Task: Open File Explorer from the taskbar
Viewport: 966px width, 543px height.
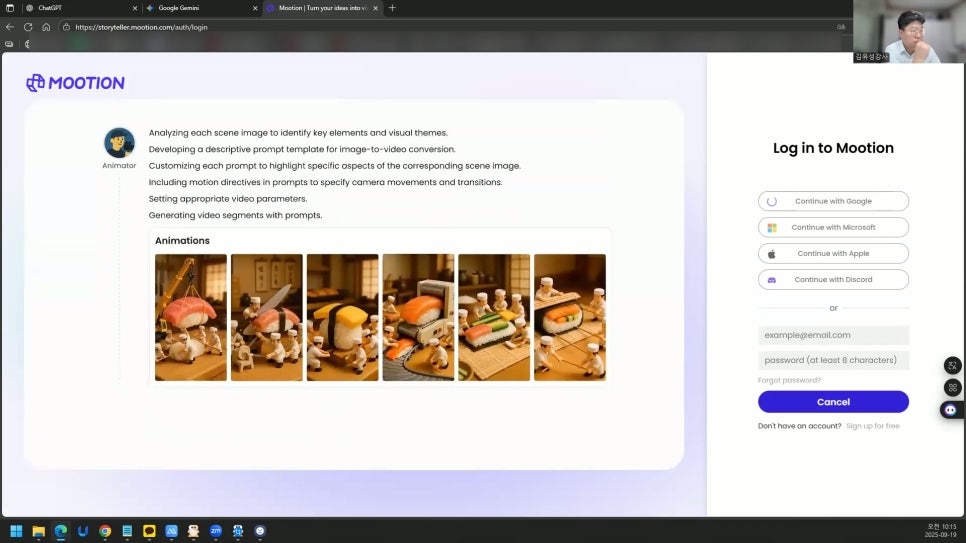Action: pos(39,531)
